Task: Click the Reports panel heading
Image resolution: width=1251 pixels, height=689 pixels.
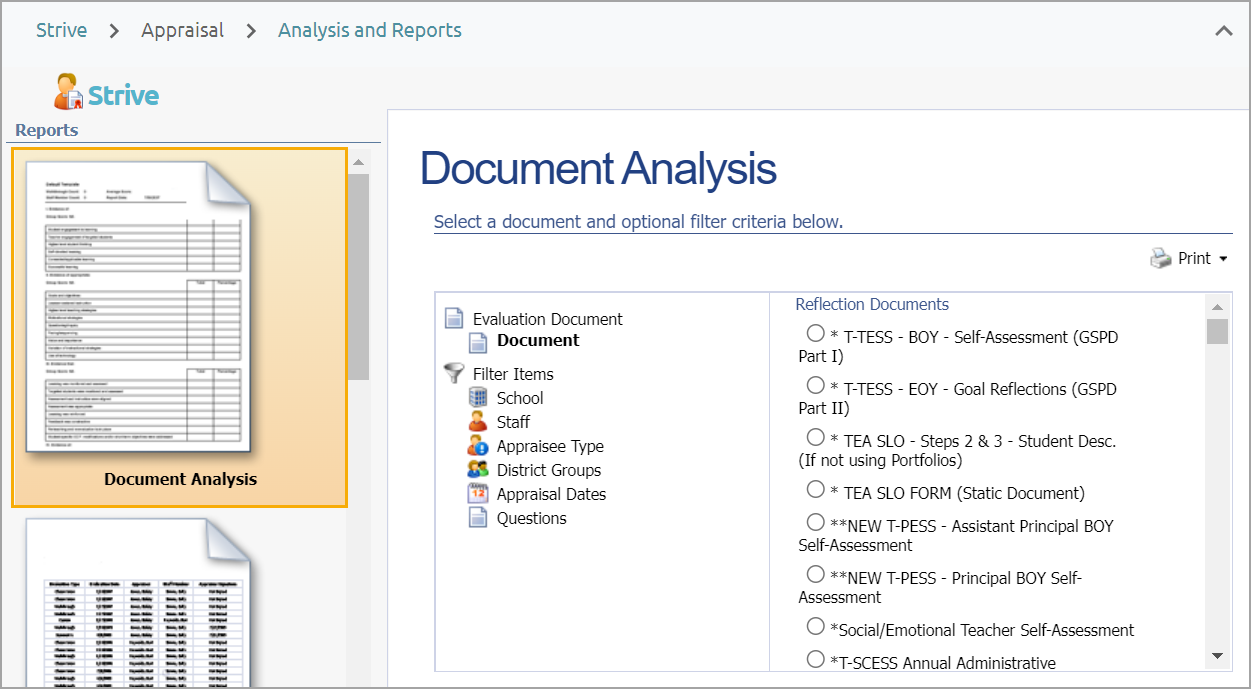Action: [x=47, y=130]
